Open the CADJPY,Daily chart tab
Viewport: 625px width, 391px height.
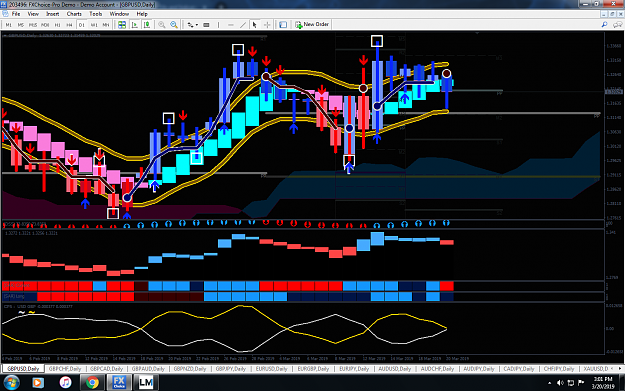519,369
